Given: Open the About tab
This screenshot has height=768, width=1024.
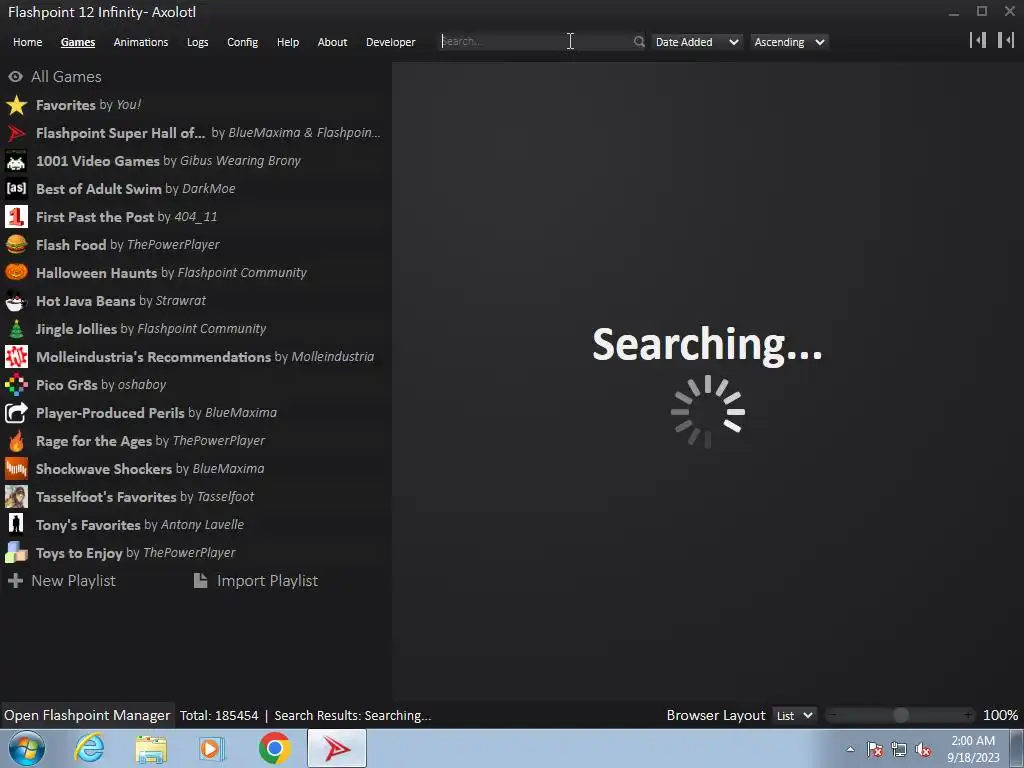Looking at the screenshot, I should (332, 42).
